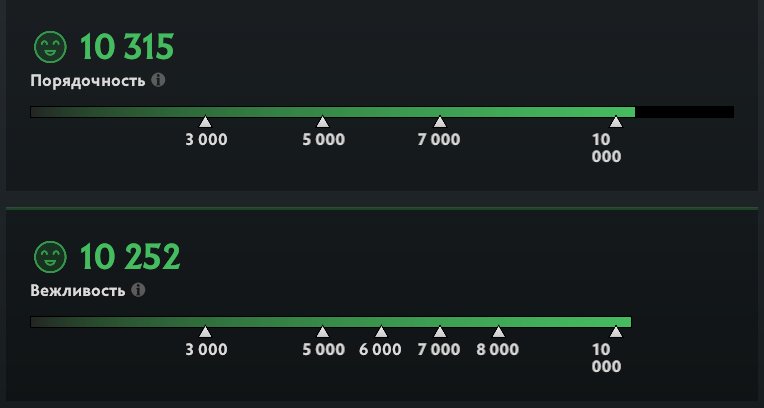Click the 10 315 score value
This screenshot has width=764, height=408.
127,47
